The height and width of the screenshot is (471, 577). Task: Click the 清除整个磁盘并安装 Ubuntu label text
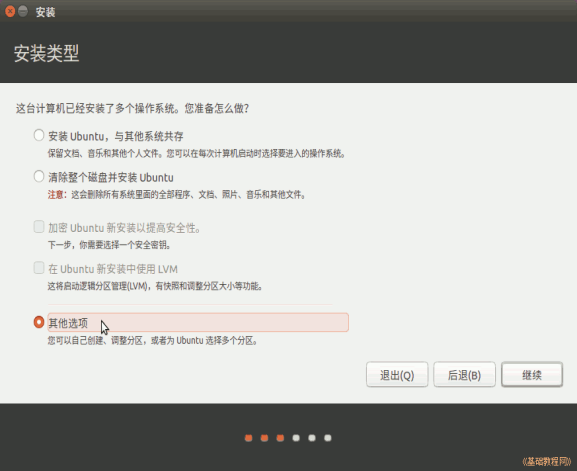[111, 177]
